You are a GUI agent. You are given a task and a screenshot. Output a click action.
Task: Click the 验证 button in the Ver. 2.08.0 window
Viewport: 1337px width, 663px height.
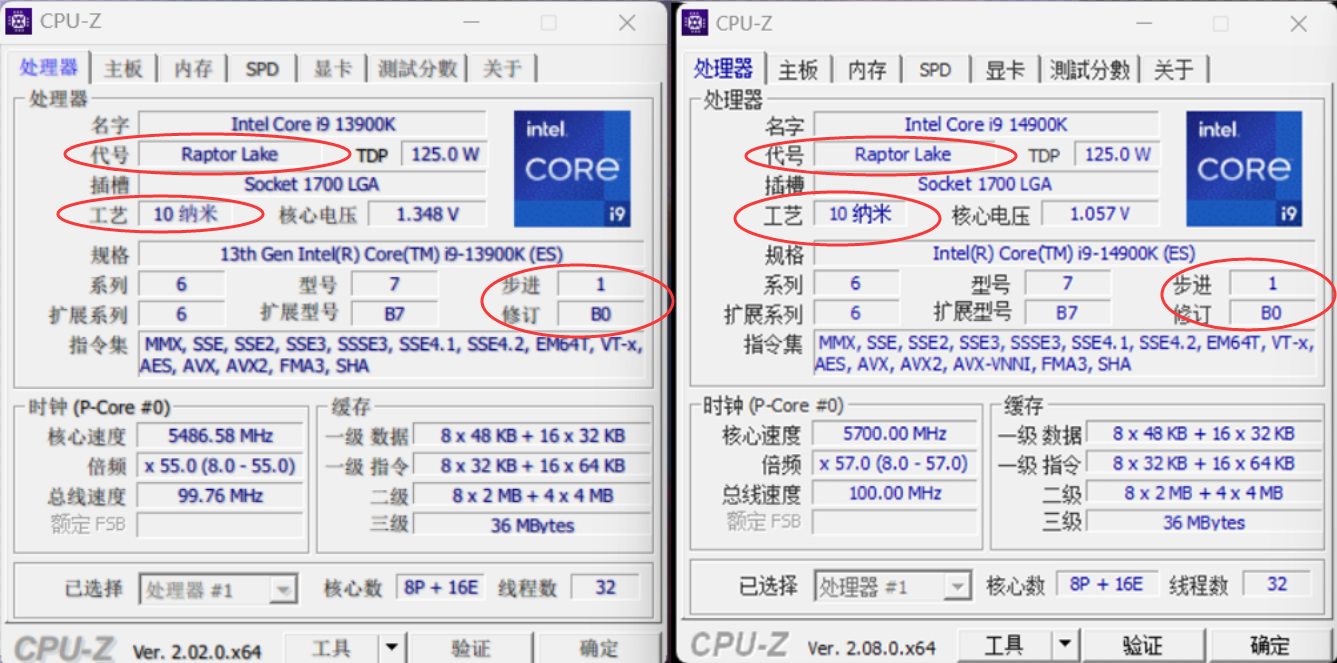(1143, 645)
